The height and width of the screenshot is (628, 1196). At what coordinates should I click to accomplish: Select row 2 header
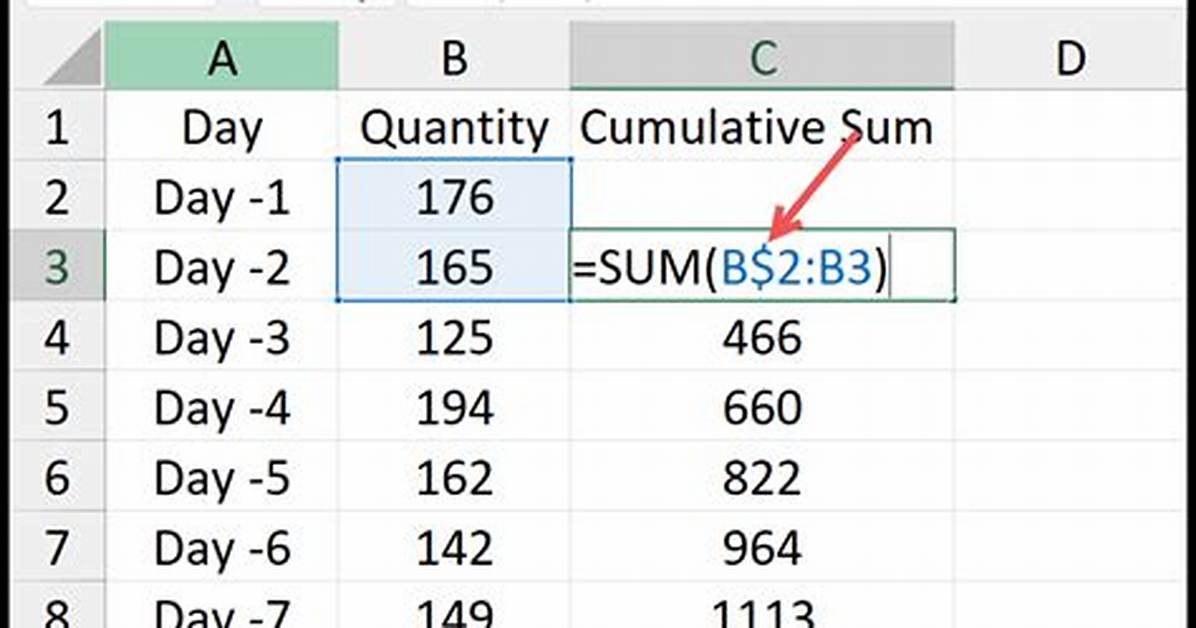(59, 195)
